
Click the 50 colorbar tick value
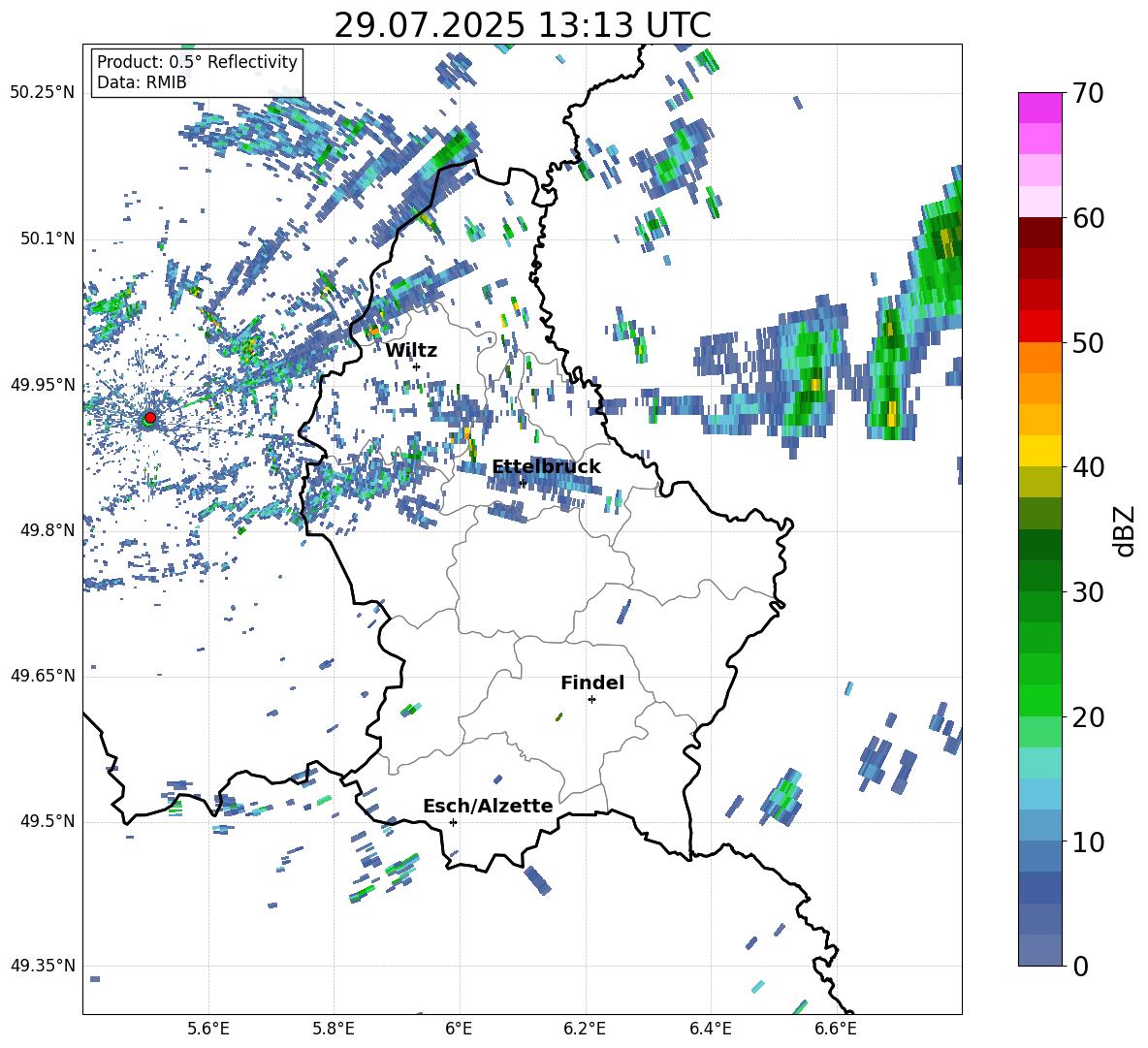pyautogui.click(x=1088, y=342)
